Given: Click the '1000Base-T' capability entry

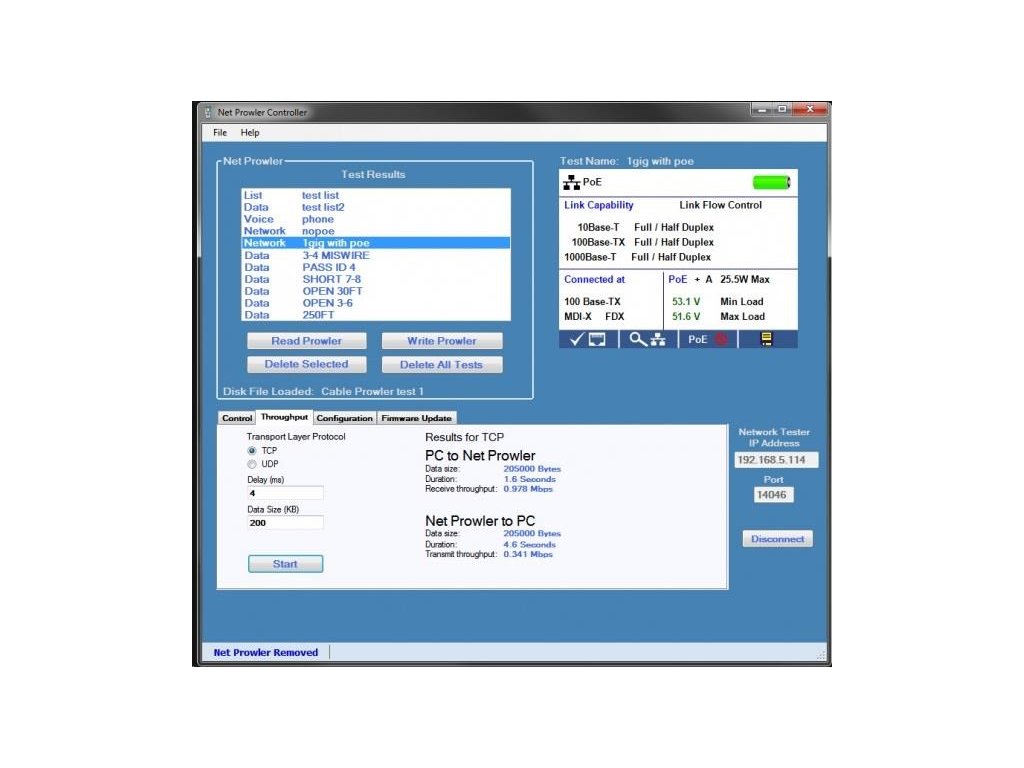Looking at the screenshot, I should (590, 257).
